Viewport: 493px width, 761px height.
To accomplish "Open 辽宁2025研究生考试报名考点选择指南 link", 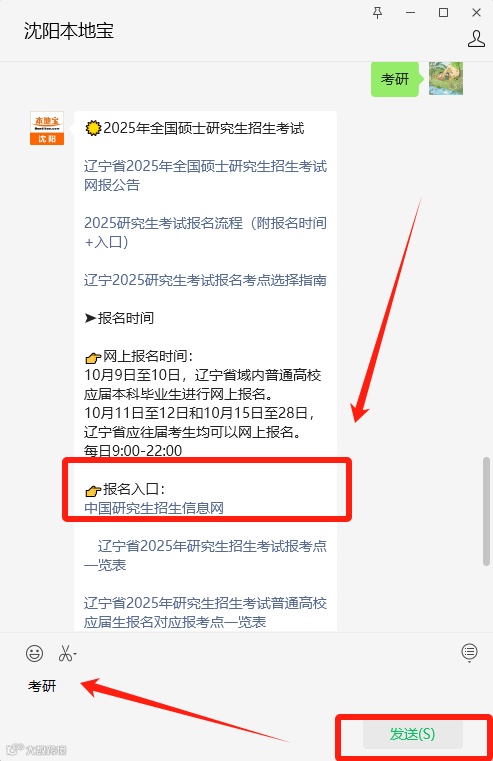I will [205, 280].
